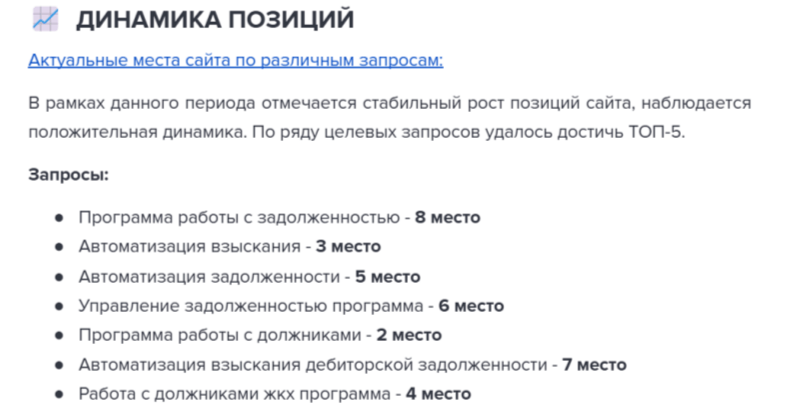Select "Управление задолженностью программа" list item
This screenshot has height=406, width=797.
click(250, 306)
